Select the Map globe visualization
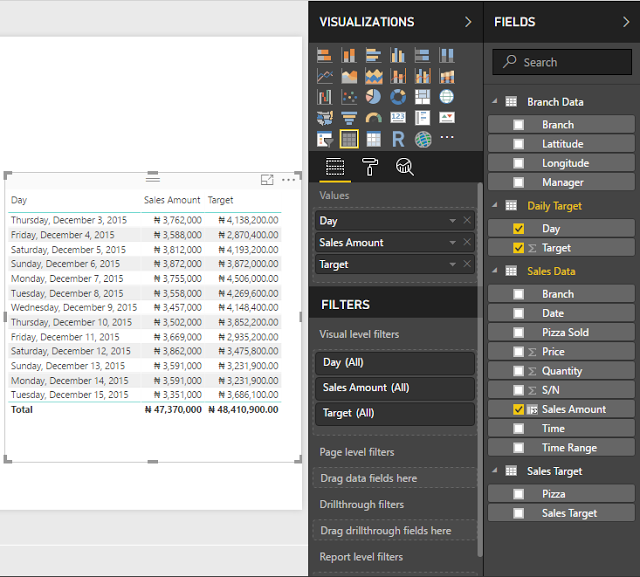Screen dimensions: 640x577 pos(447,97)
